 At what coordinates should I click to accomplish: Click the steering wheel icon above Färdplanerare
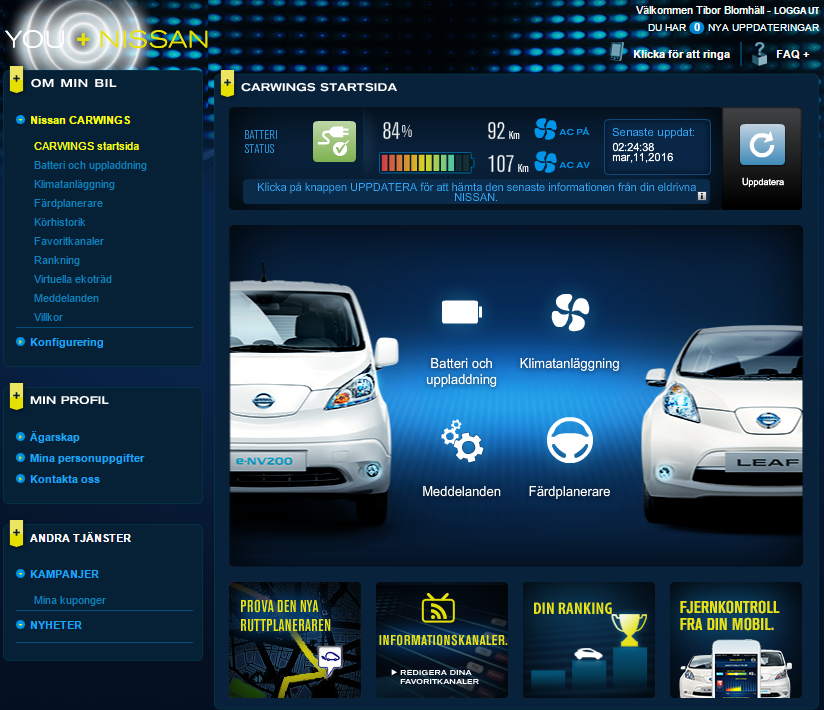[x=570, y=440]
